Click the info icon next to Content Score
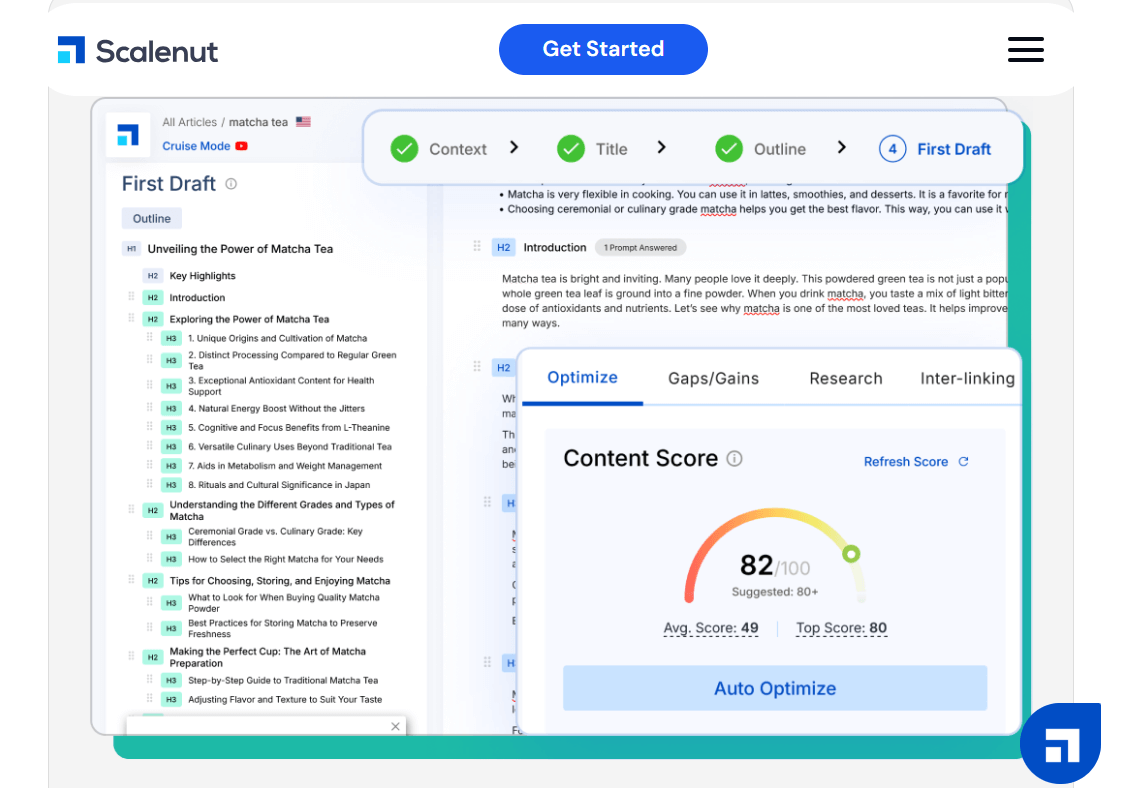This screenshot has height=788, width=1121. coord(734,458)
